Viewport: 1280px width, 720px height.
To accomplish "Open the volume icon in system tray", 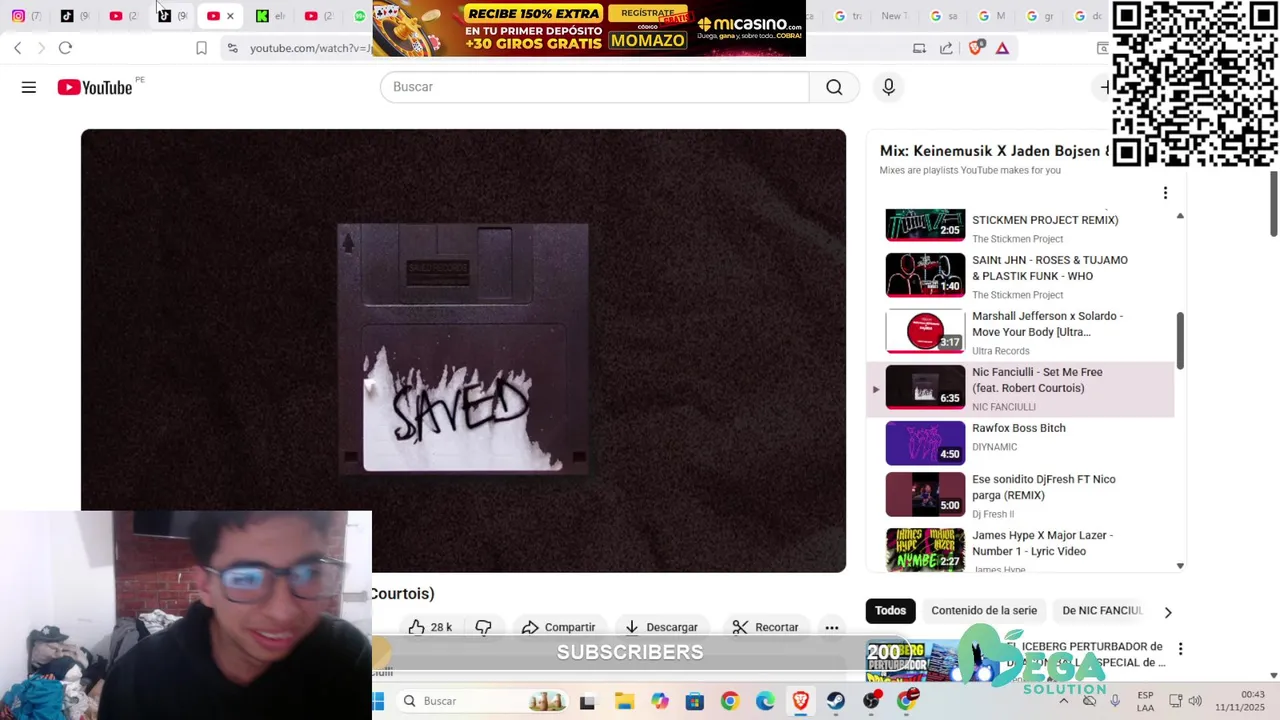I will click(1195, 701).
